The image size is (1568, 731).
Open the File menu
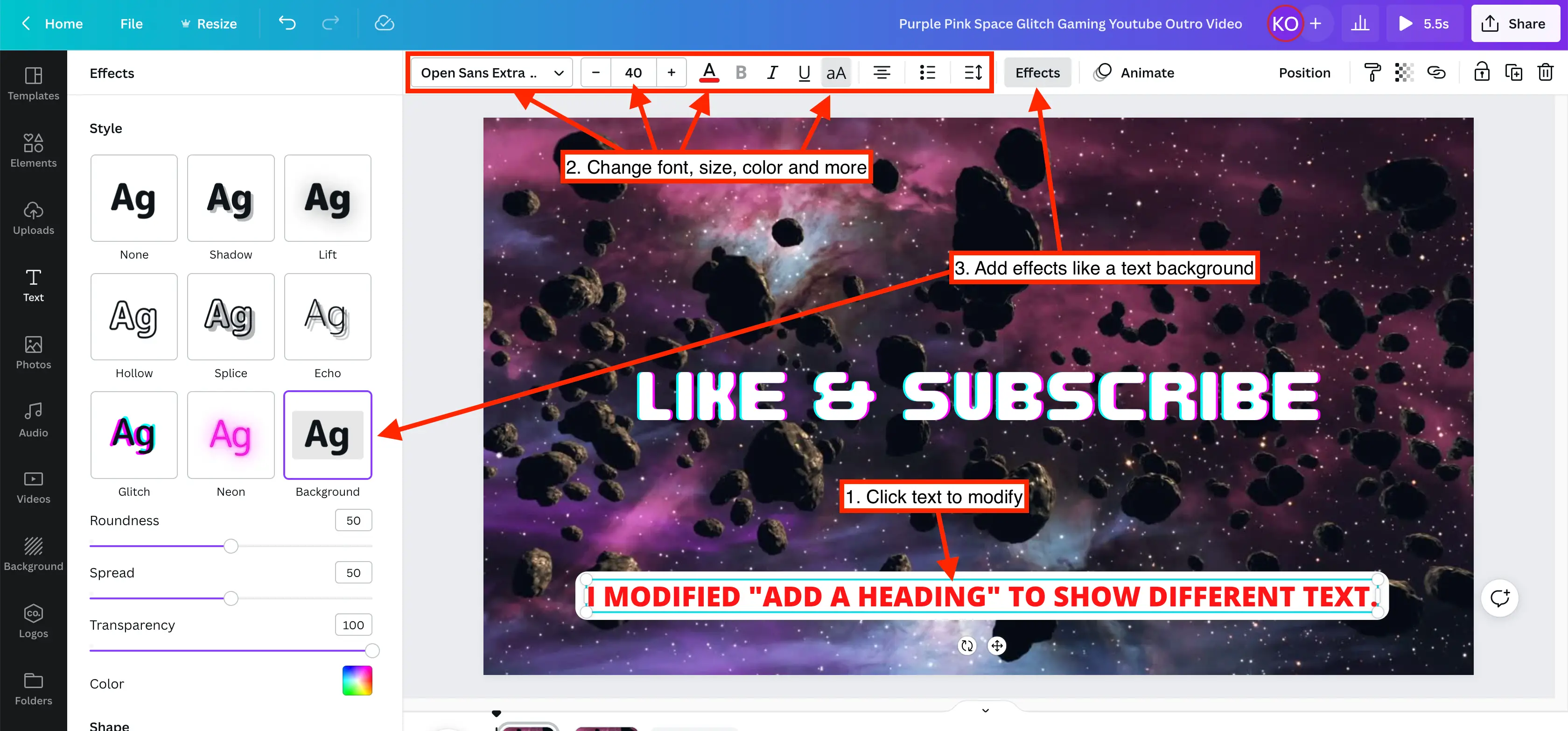point(131,24)
